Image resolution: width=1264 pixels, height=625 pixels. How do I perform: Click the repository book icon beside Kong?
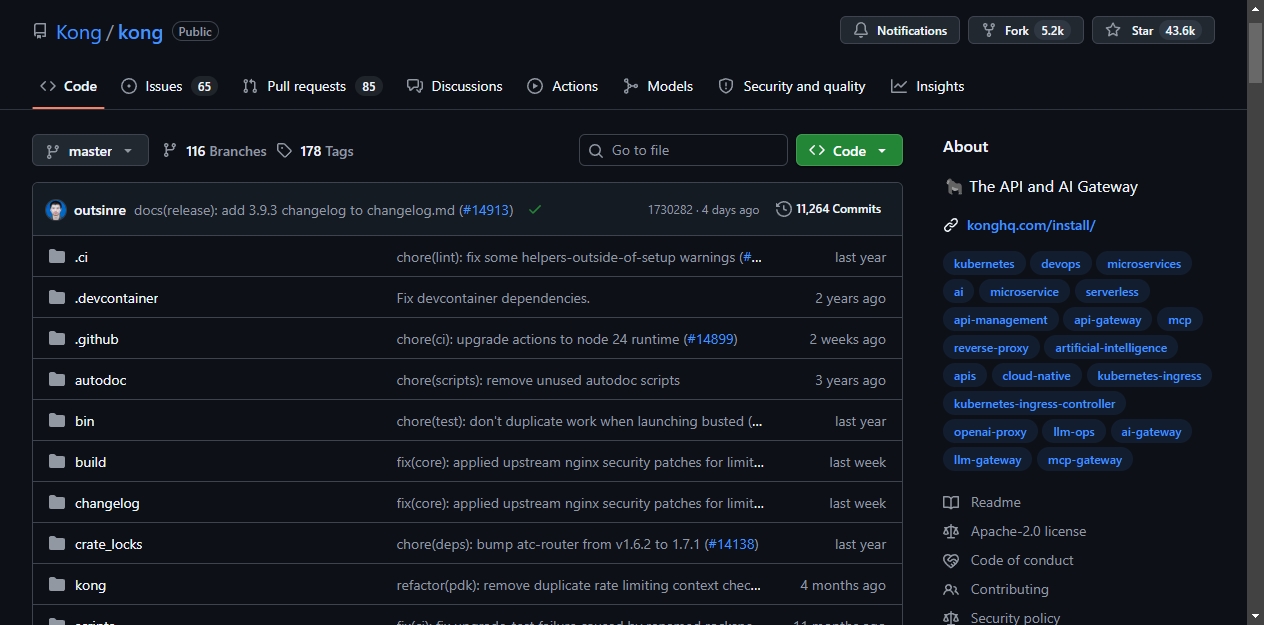(40, 31)
